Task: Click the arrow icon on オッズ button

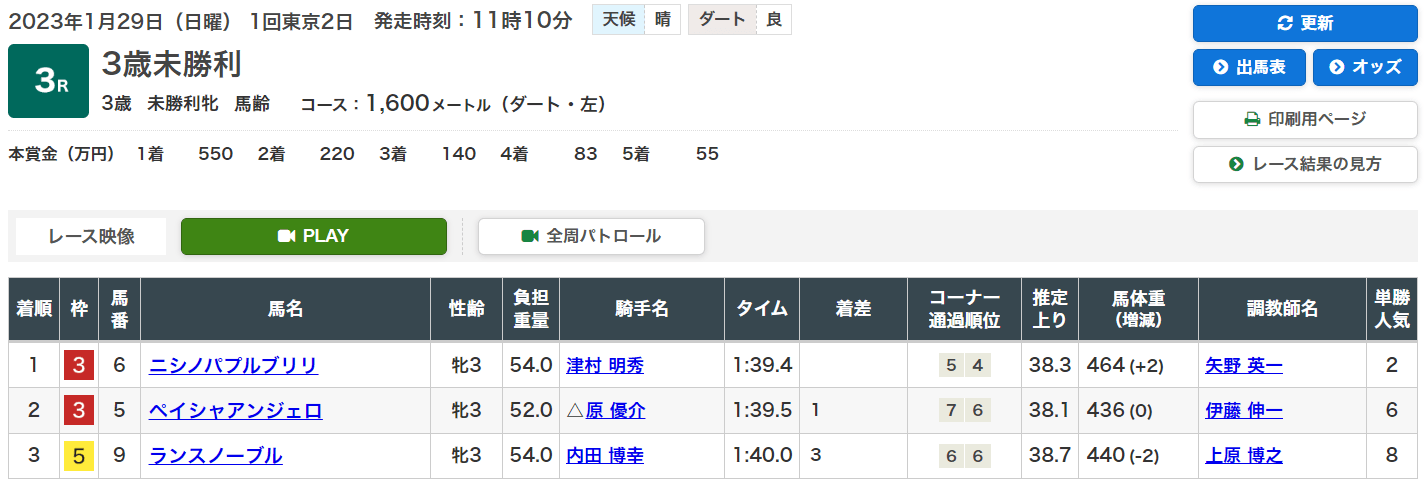Action: point(1336,67)
